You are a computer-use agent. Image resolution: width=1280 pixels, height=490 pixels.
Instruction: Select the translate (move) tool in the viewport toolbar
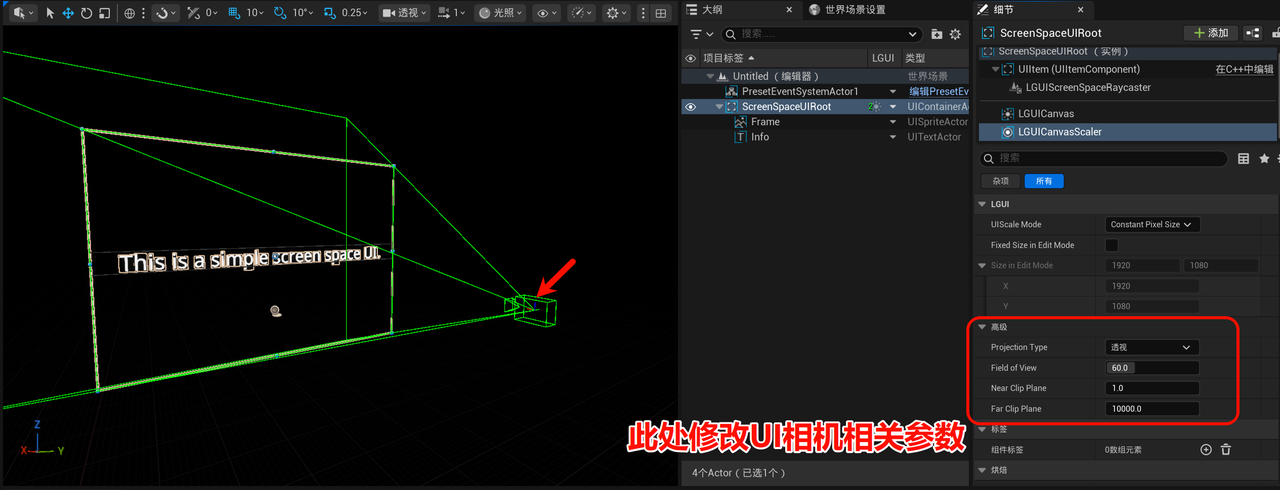(68, 13)
